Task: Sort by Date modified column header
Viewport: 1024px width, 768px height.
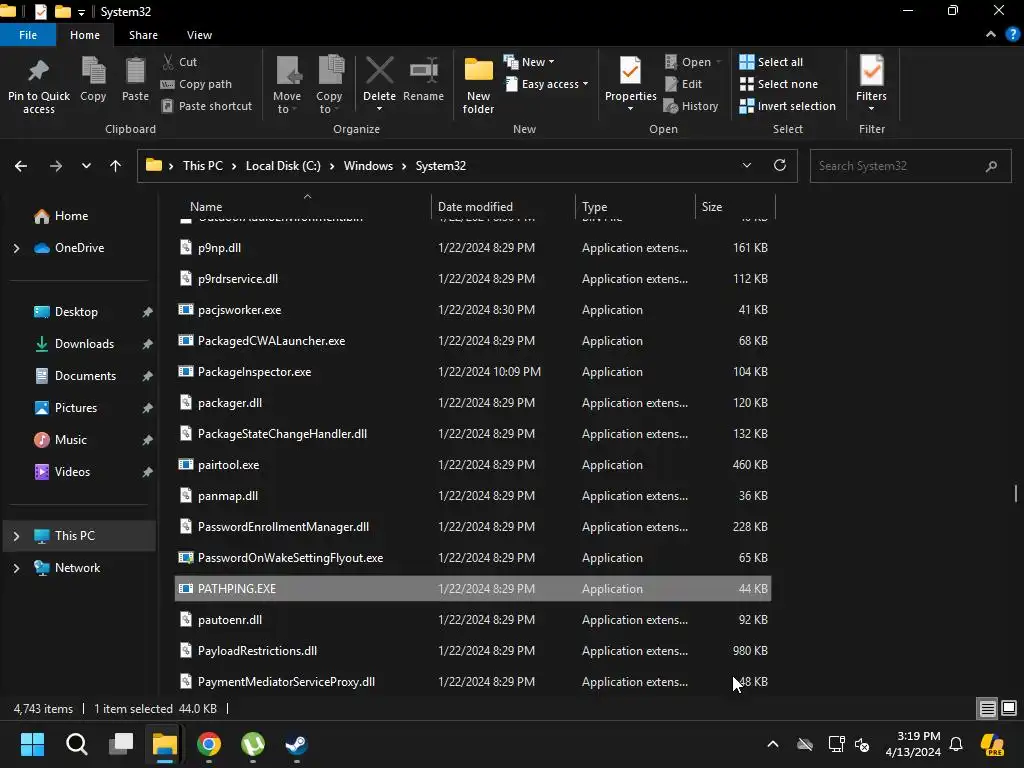Action: (503, 206)
